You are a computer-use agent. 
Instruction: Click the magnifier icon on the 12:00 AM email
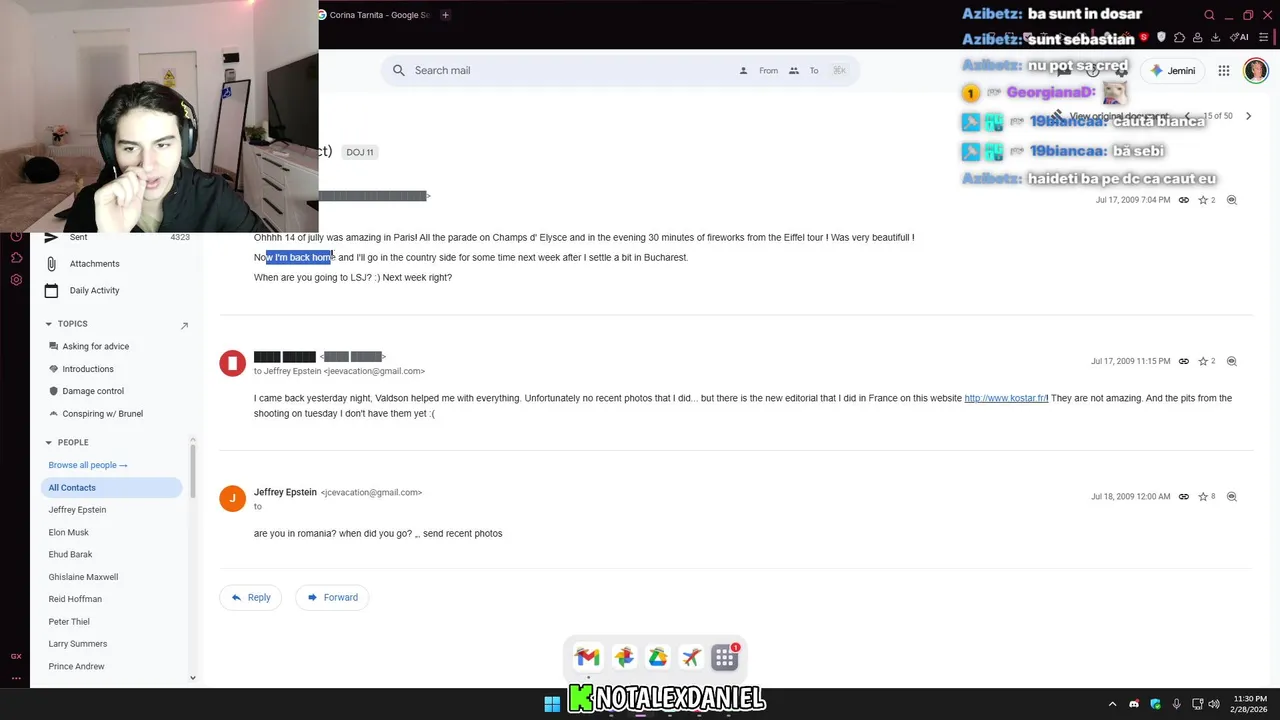pyautogui.click(x=1232, y=497)
